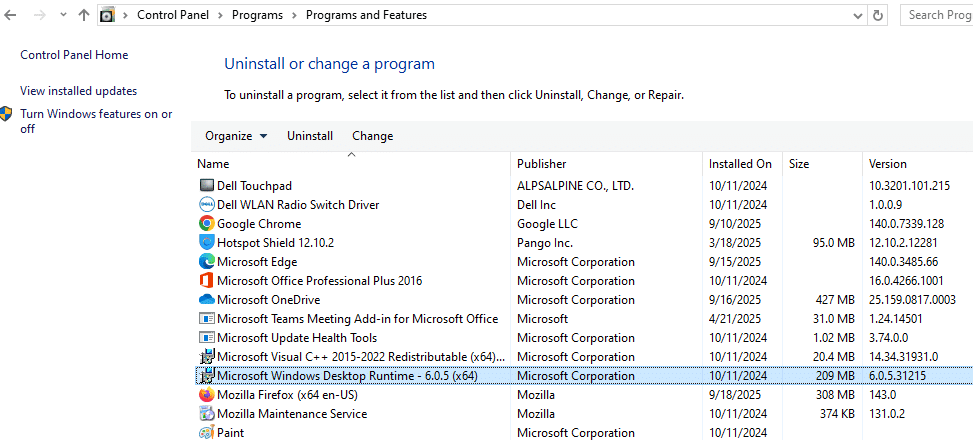
Task: Select Hotspot Shield 12.10.2 entry
Action: (276, 243)
